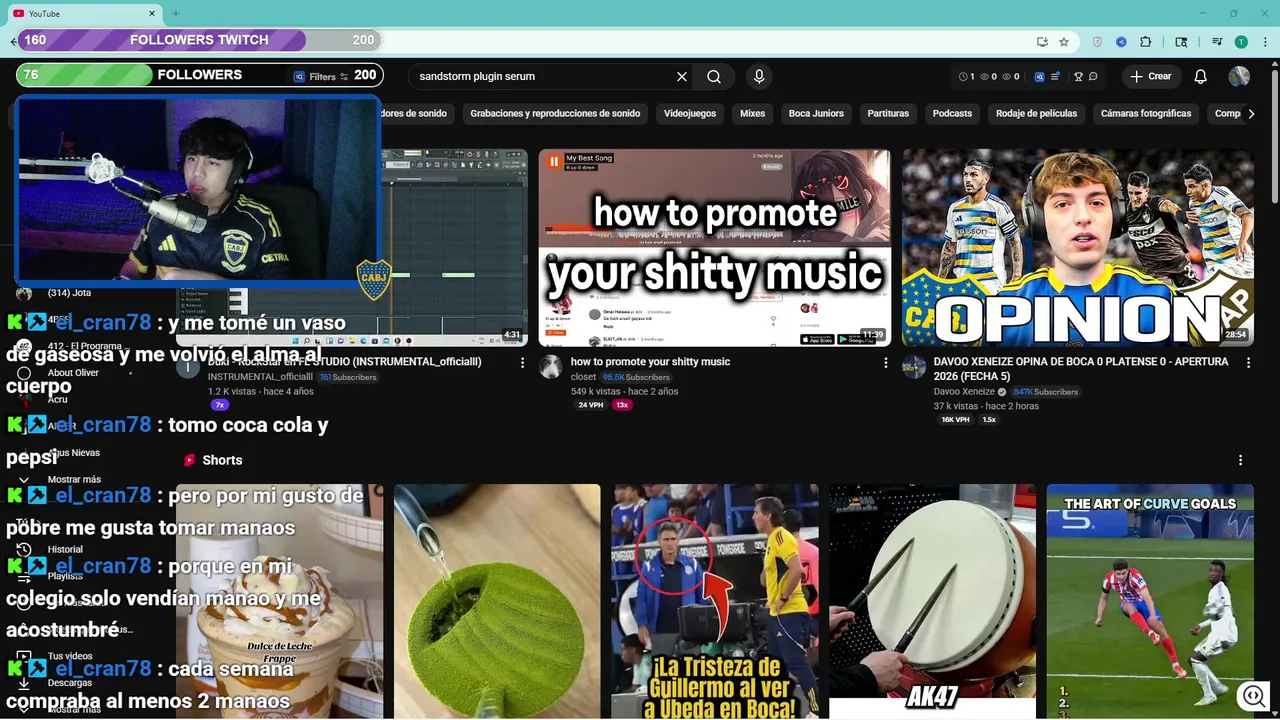Select the 'Grabaciones y reproducciones de sonido' chip
1280x720 pixels.
[x=555, y=114]
